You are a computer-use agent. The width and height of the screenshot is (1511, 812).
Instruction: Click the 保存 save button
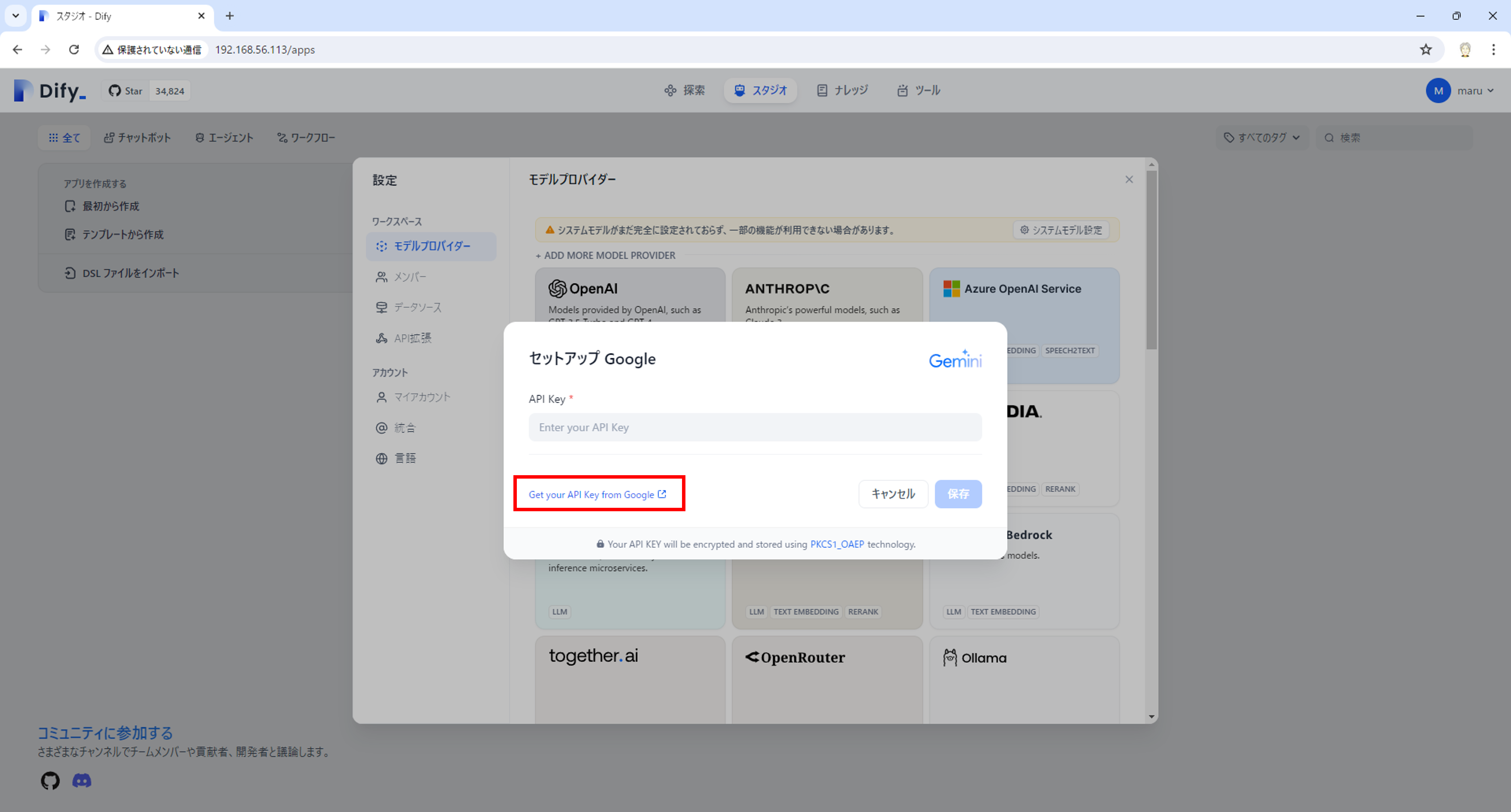[x=957, y=494]
